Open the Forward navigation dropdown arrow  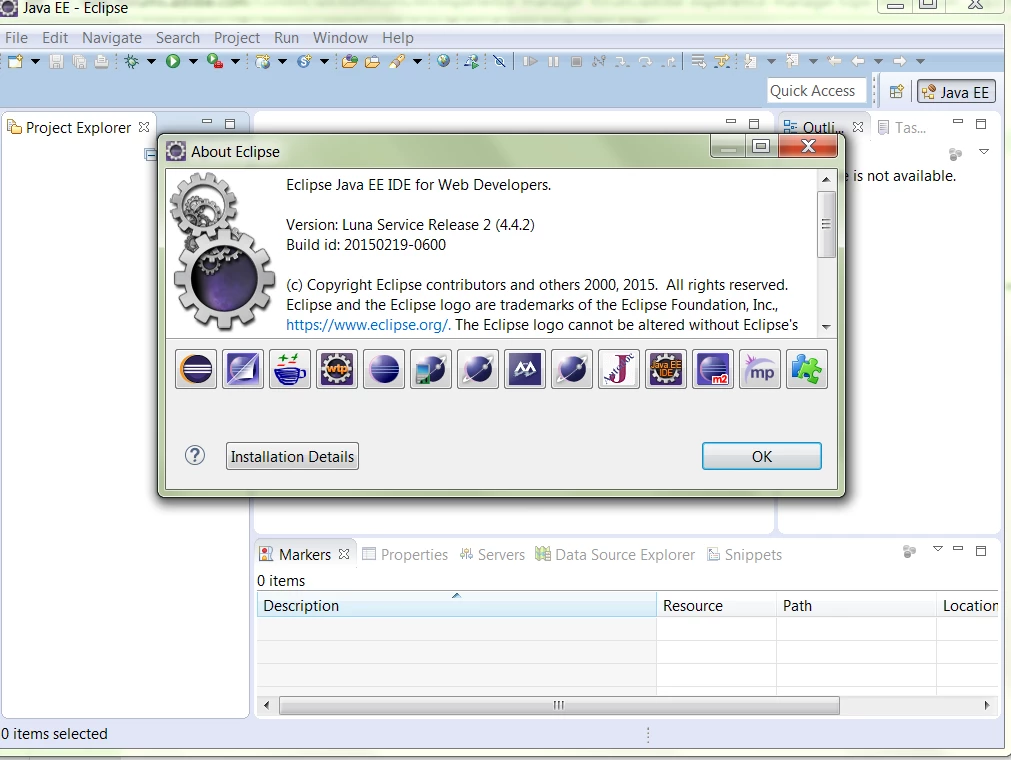(x=920, y=61)
